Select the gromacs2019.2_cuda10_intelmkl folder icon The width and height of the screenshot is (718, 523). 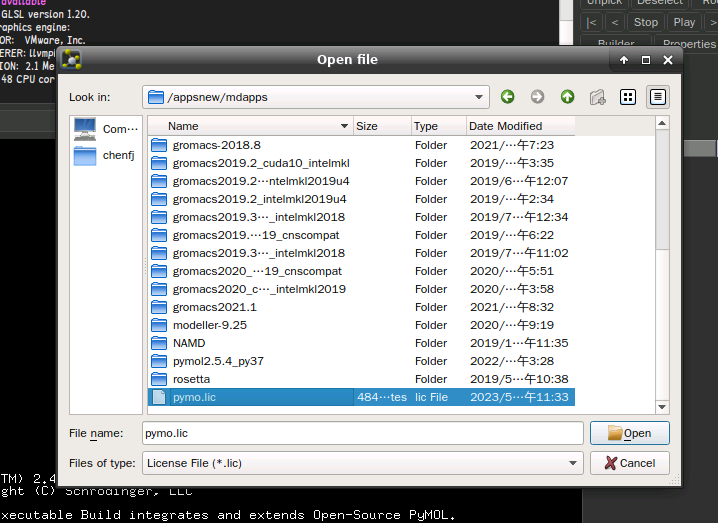coord(159,163)
